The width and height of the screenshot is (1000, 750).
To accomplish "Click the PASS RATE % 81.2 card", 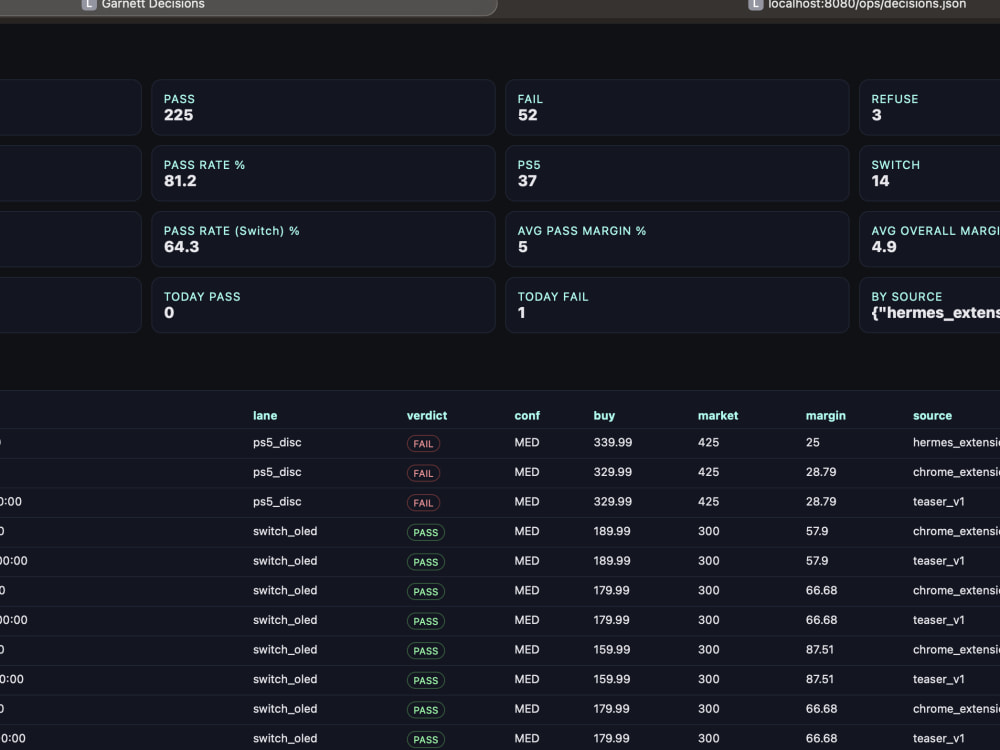I will 323,173.
